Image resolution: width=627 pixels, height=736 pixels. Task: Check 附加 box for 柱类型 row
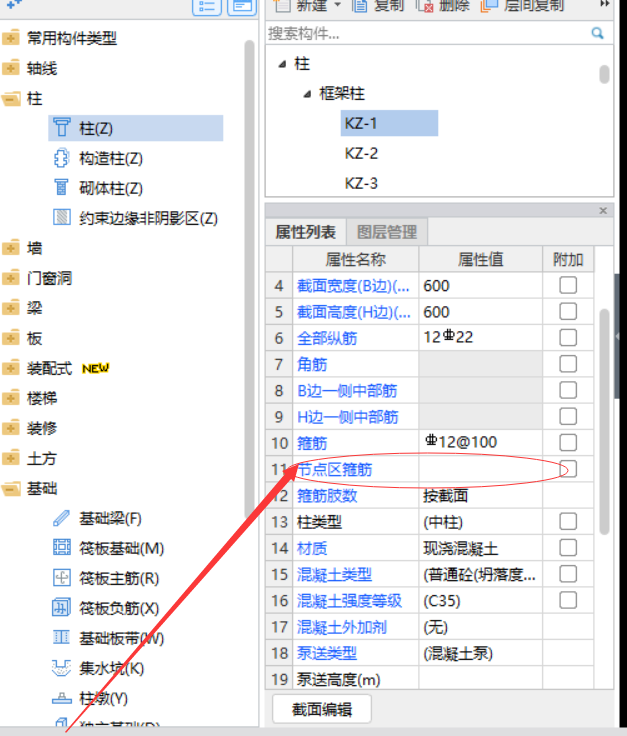click(x=568, y=521)
